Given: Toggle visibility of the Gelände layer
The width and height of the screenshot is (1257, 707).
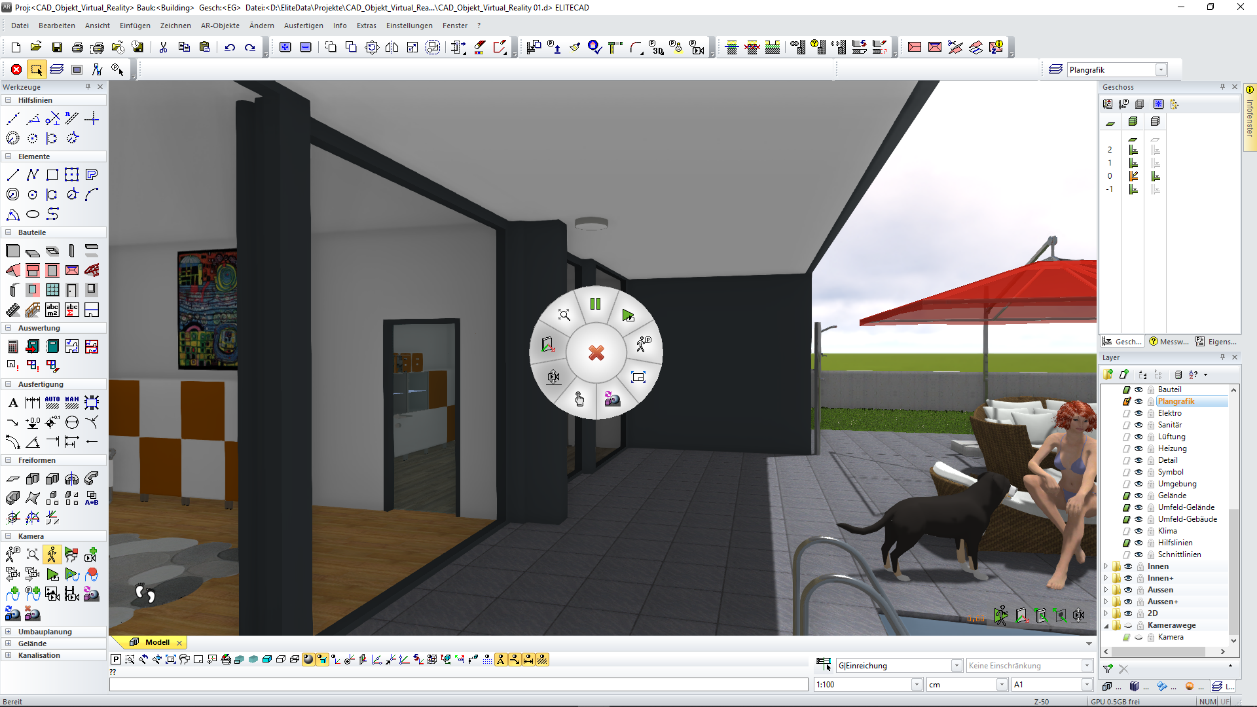Looking at the screenshot, I should (x=1138, y=496).
